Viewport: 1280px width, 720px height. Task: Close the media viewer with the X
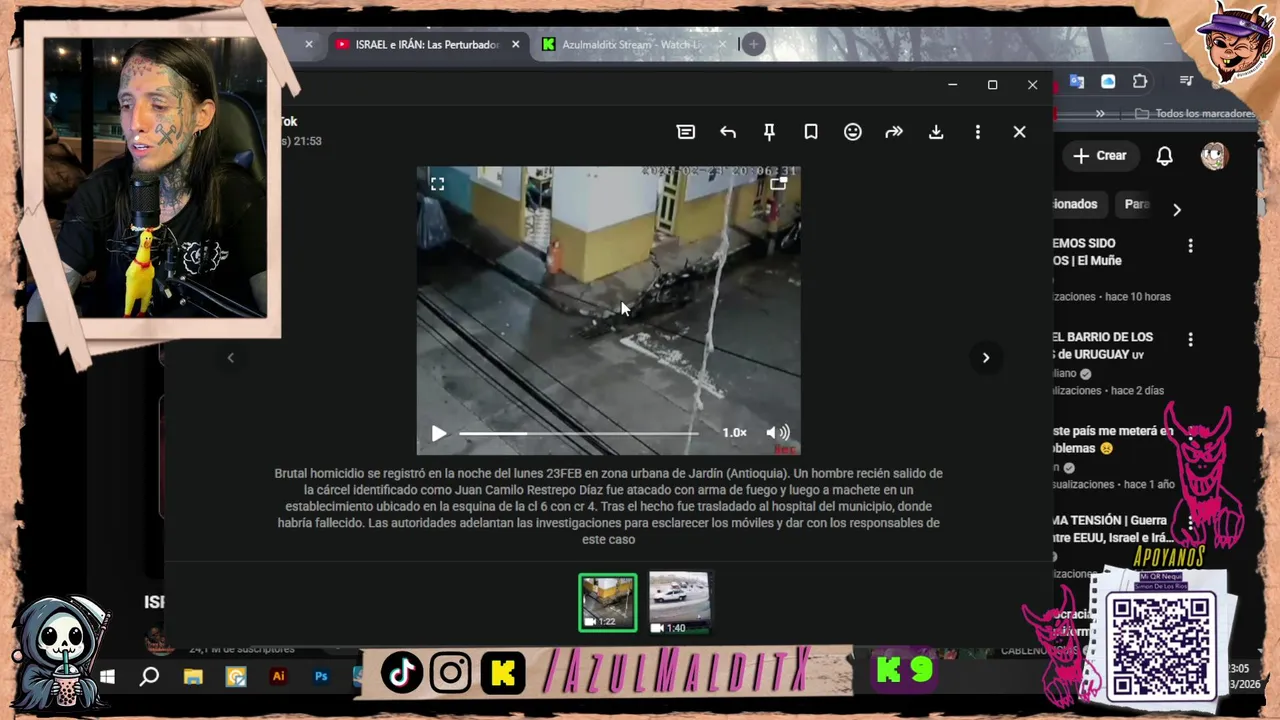pos(1019,132)
